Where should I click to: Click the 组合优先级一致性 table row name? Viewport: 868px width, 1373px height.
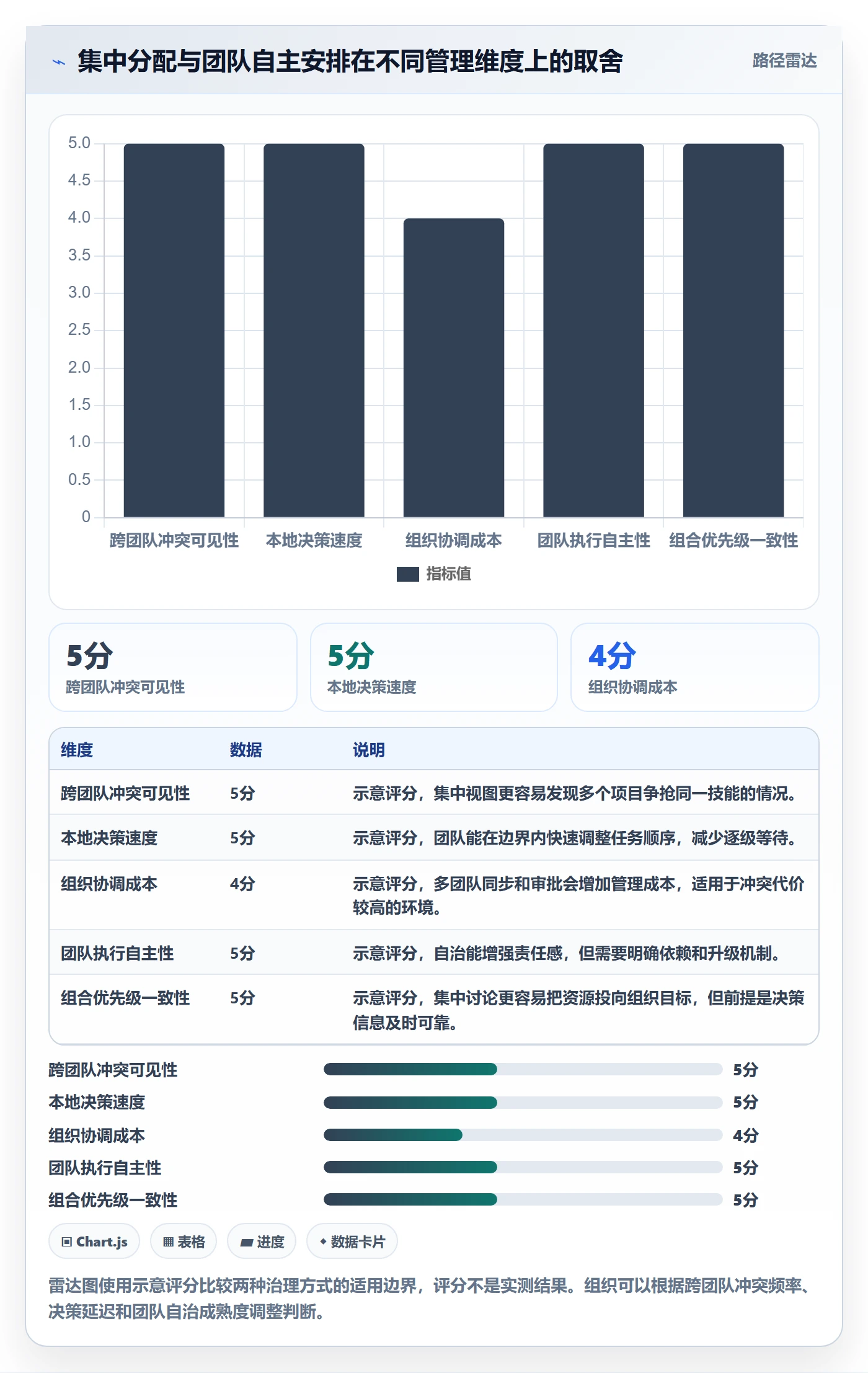125,998
